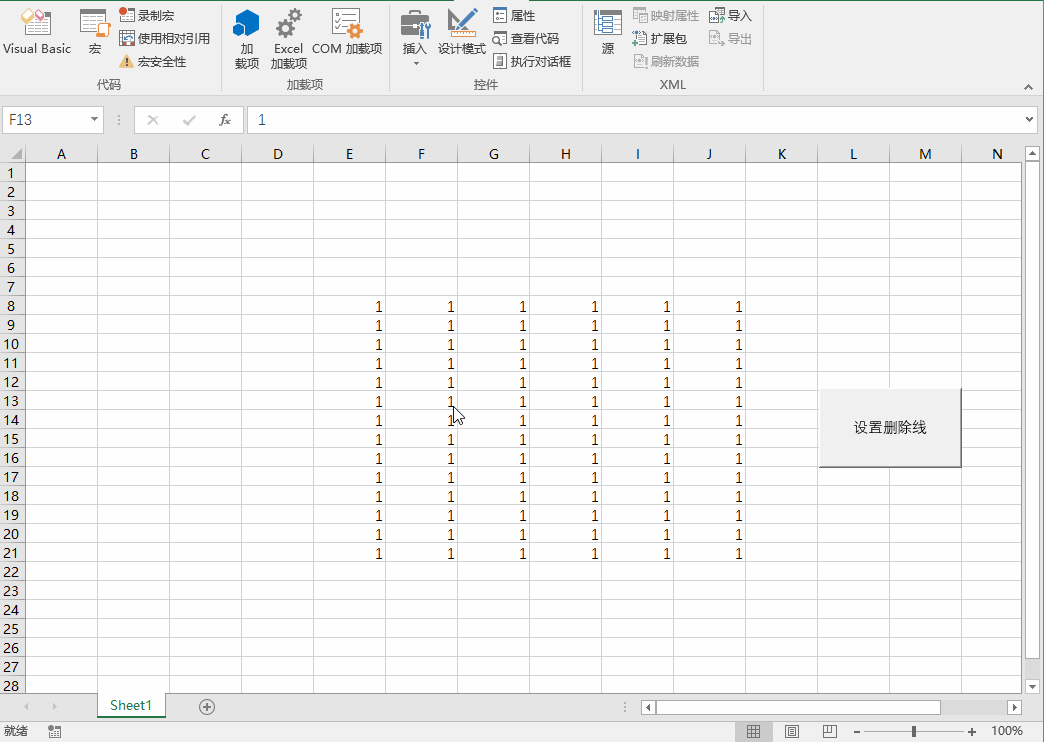The image size is (1044, 742).
Task: Select cell E8 containing 1
Action: pos(350,306)
